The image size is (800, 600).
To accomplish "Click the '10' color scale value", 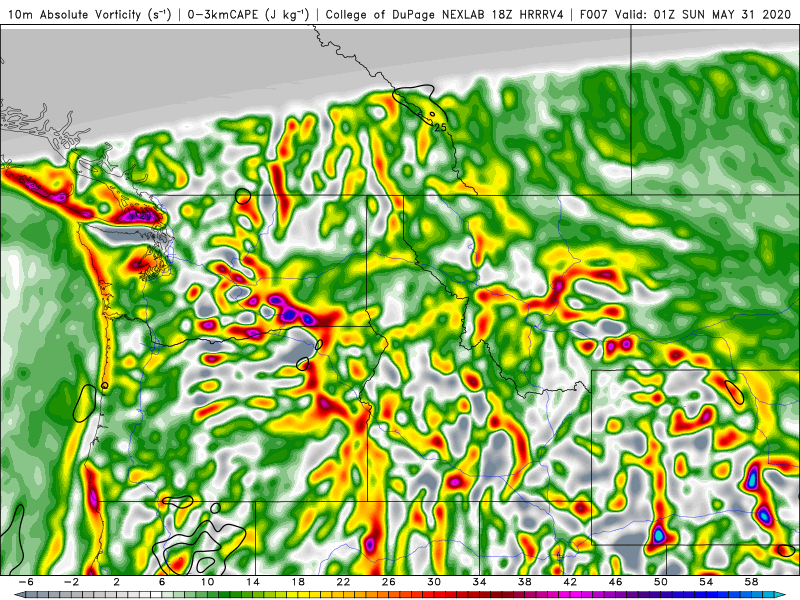I will coord(207,582).
